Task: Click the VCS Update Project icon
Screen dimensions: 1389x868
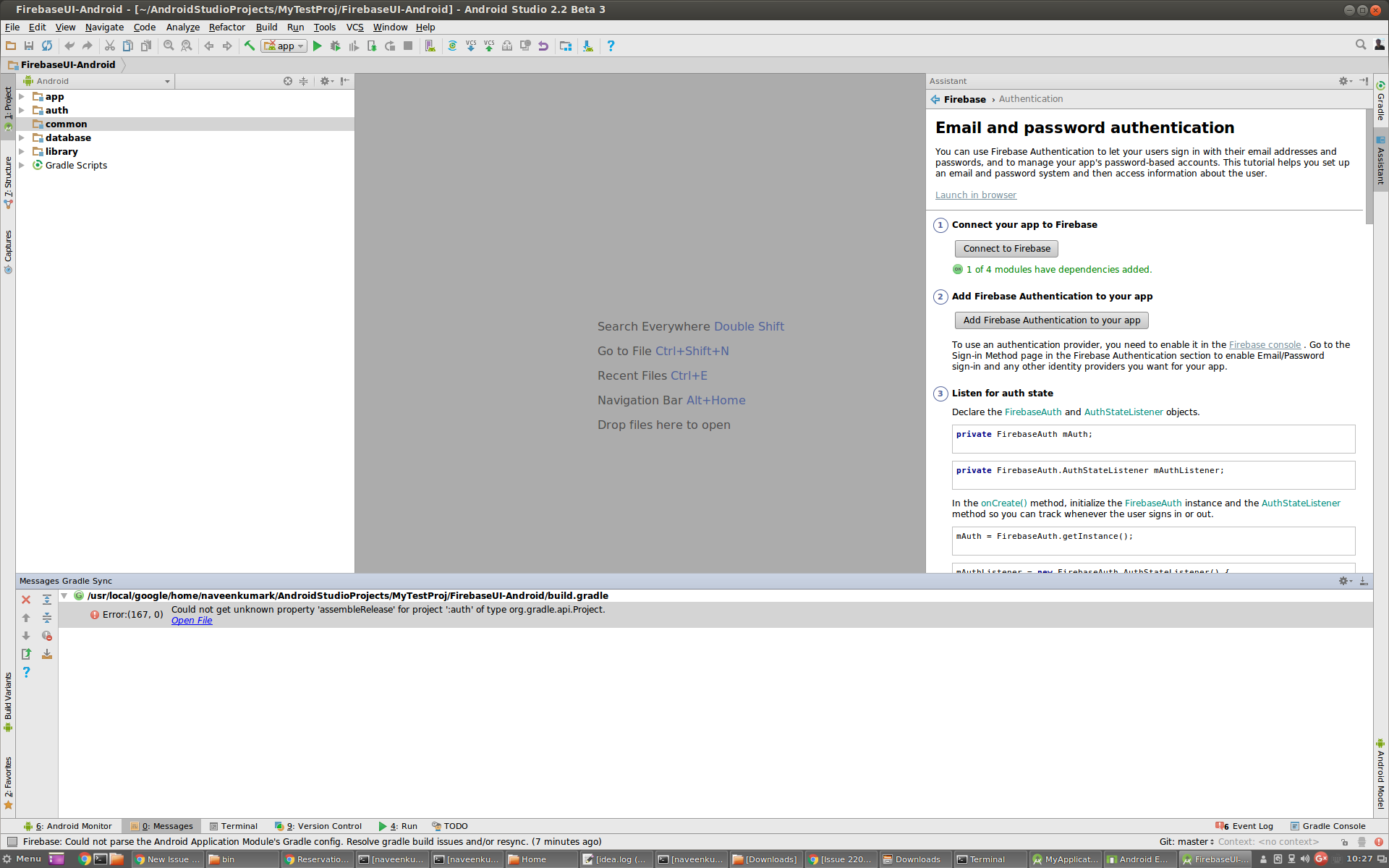Action: tap(471, 46)
